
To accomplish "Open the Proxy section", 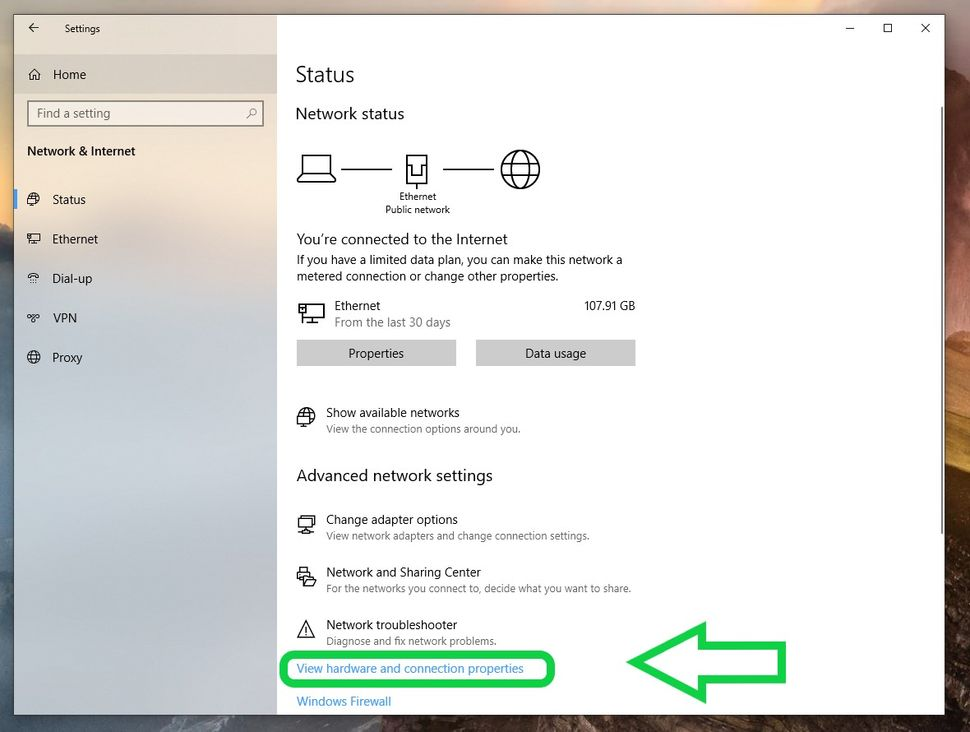I will (145, 357).
